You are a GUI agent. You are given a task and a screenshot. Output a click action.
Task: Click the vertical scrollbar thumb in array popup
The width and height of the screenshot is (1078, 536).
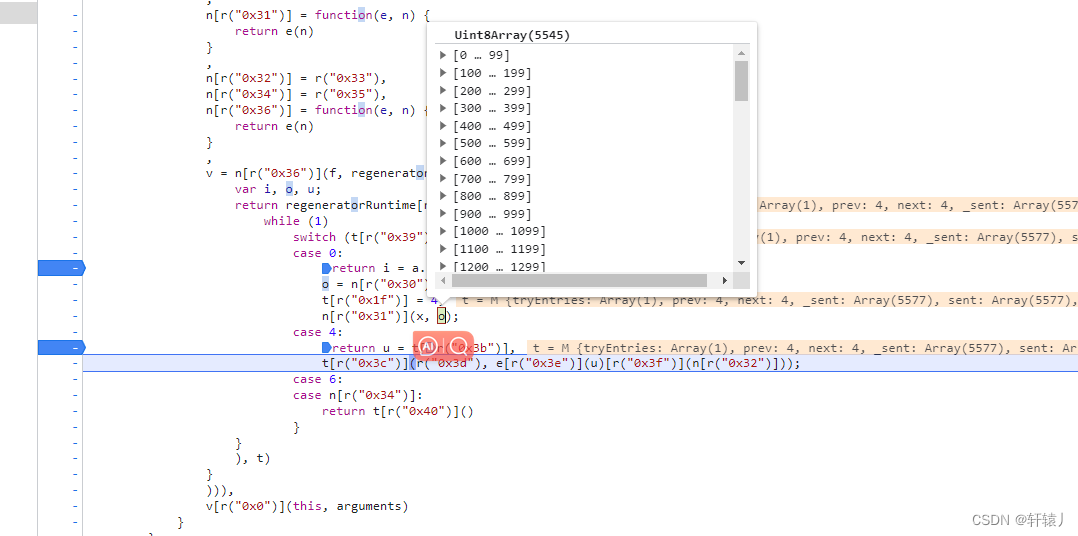coord(741,81)
